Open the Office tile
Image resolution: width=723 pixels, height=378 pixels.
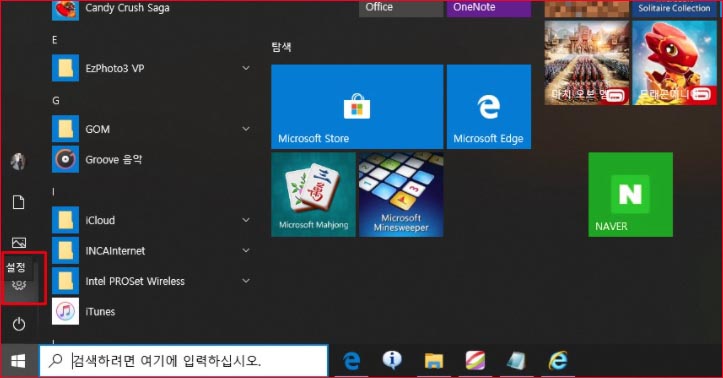pyautogui.click(x=401, y=8)
